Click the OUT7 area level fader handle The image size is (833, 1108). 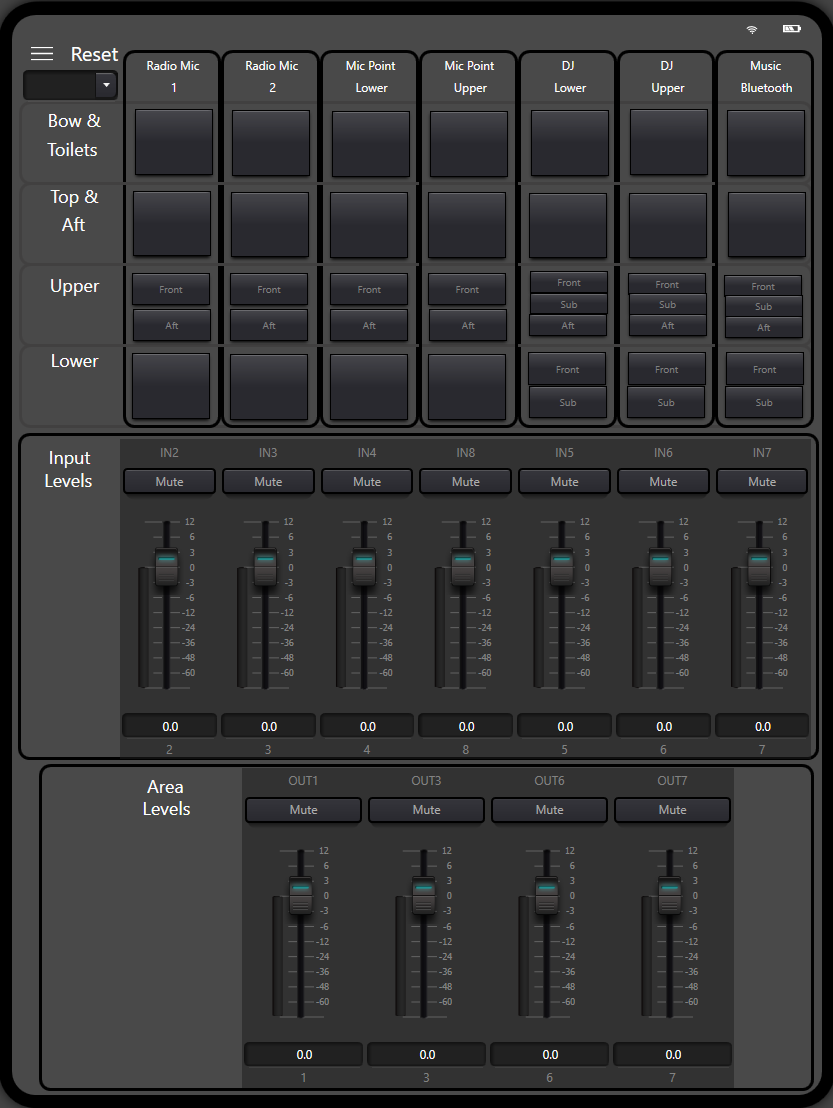[x=668, y=894]
